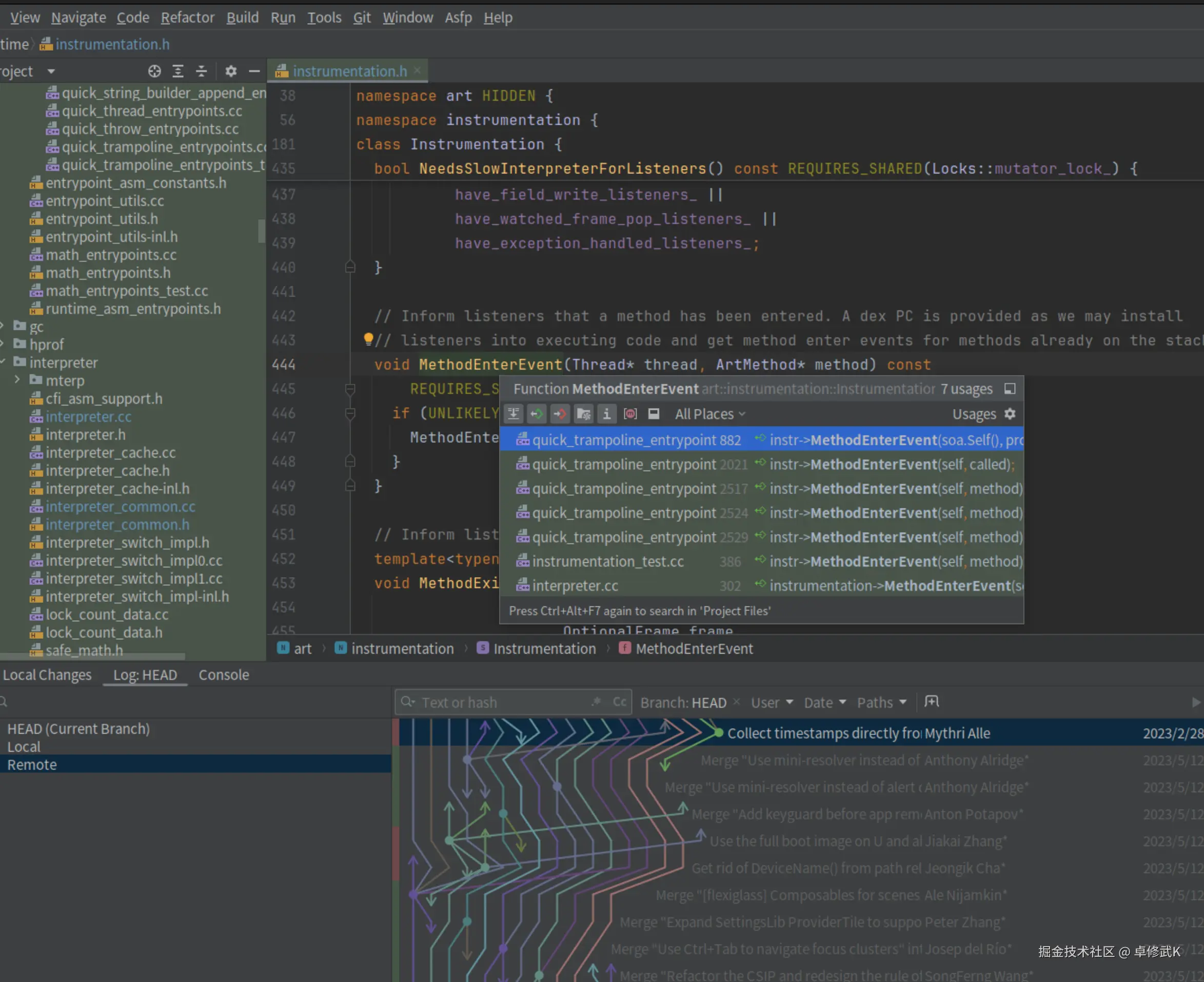Click the yellow intention bulb on line 443
1204x982 pixels.
click(x=368, y=339)
